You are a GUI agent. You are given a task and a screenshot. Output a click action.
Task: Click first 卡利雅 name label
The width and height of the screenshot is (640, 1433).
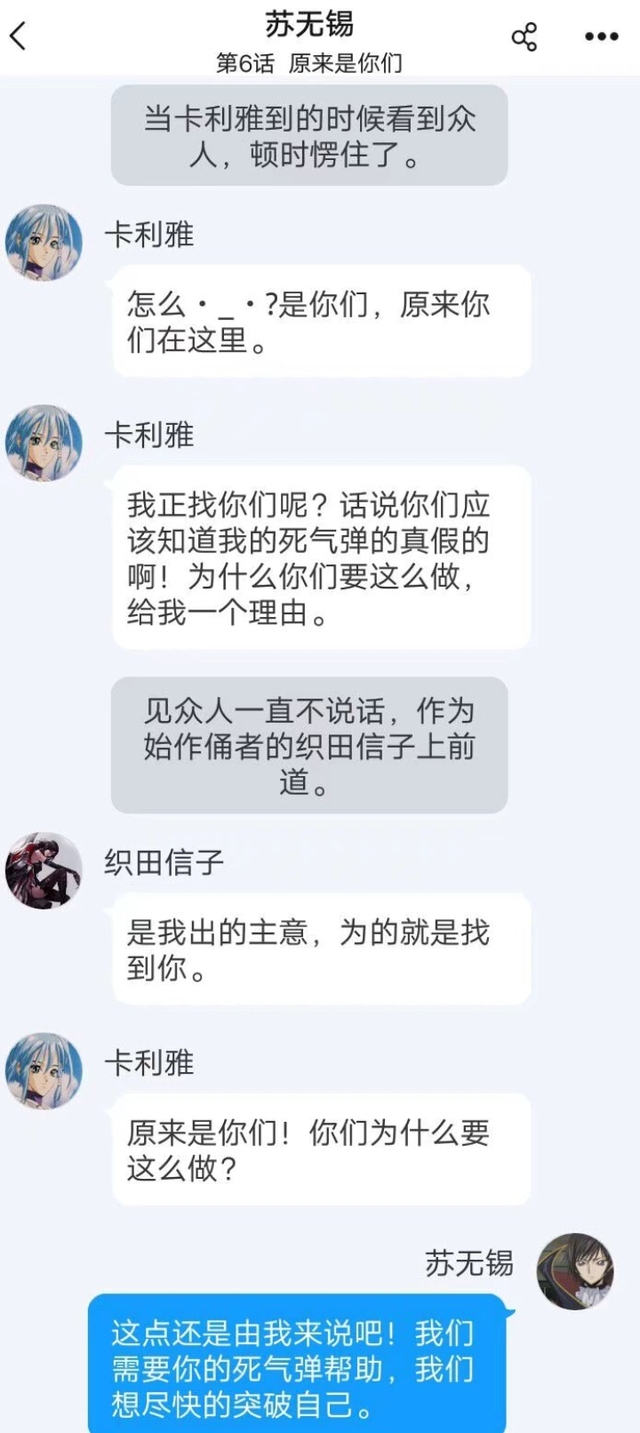[x=149, y=235]
